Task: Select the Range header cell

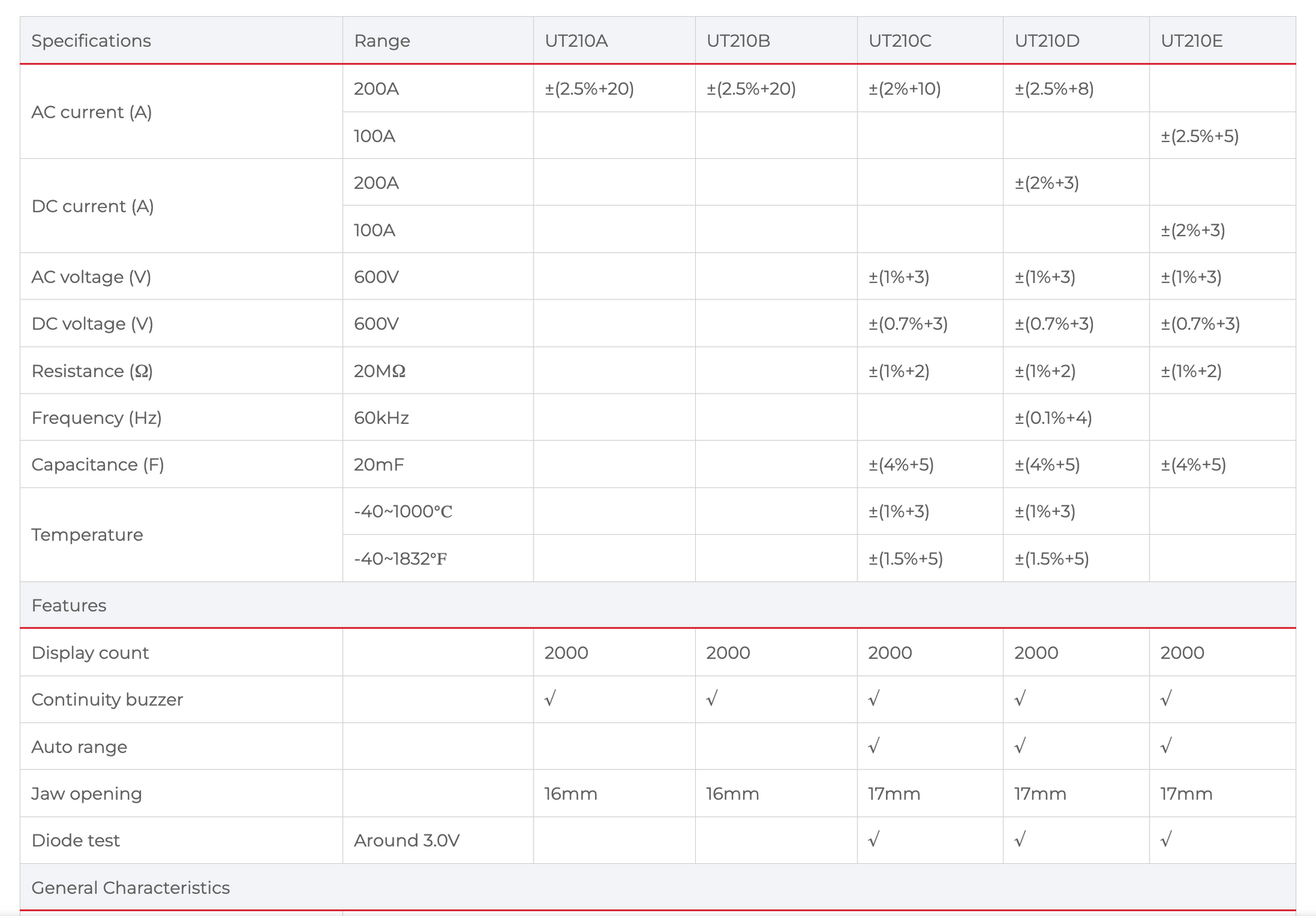Action: coord(382,41)
